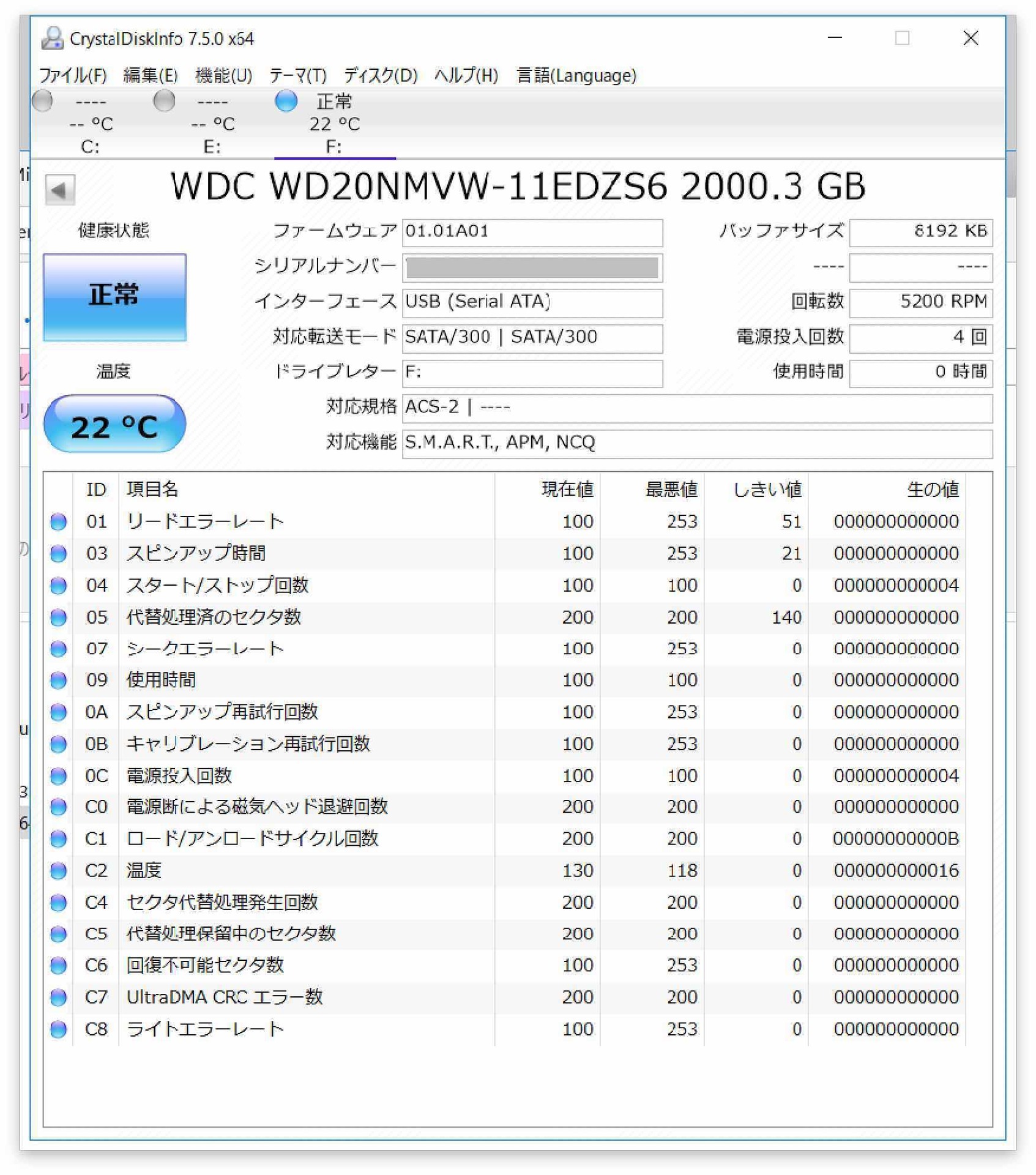Click the インターフェース field USB (Serial ATA)
The height and width of the screenshot is (1175, 1036).
(533, 303)
